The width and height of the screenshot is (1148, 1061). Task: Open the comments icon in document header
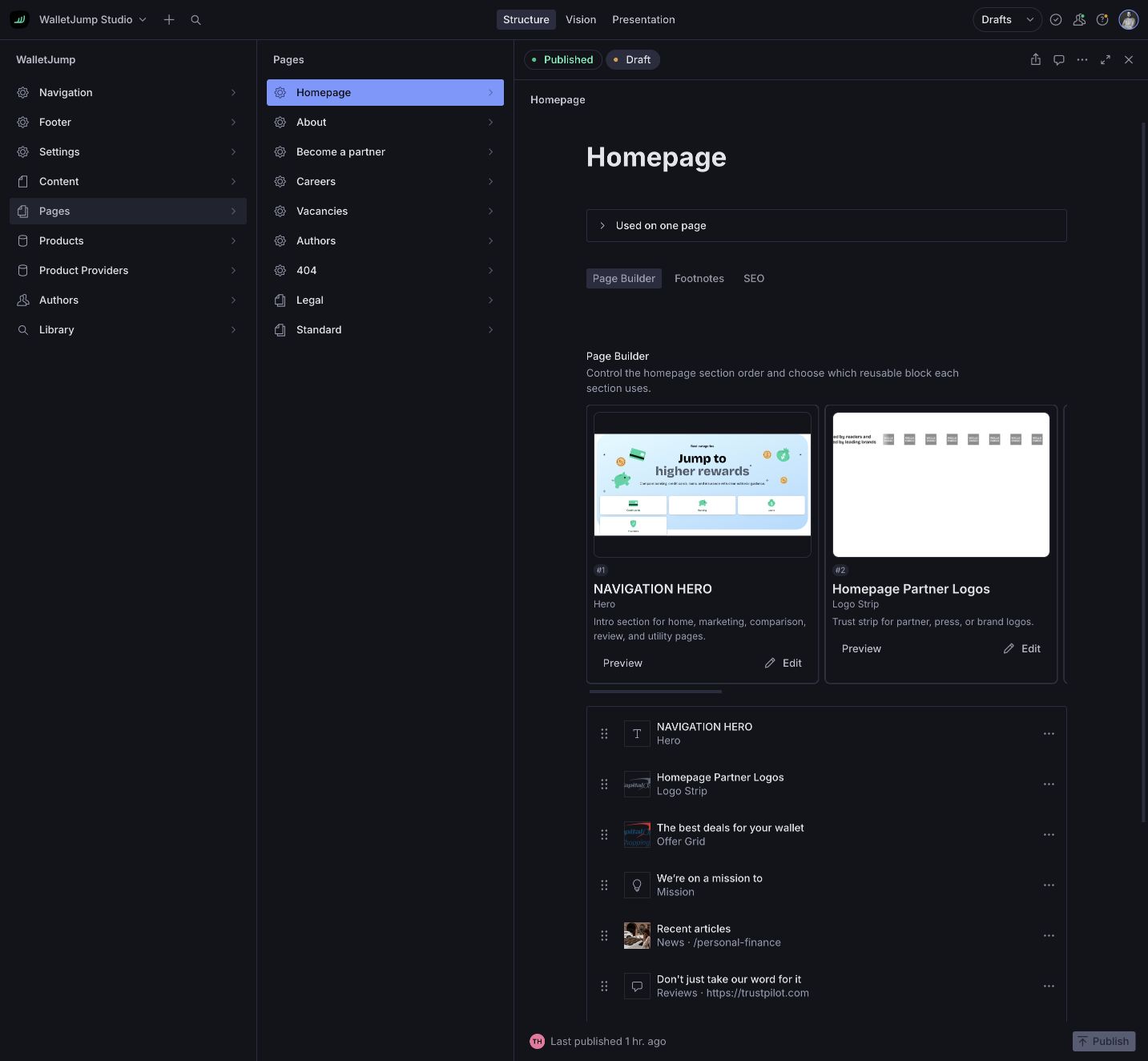(x=1059, y=59)
